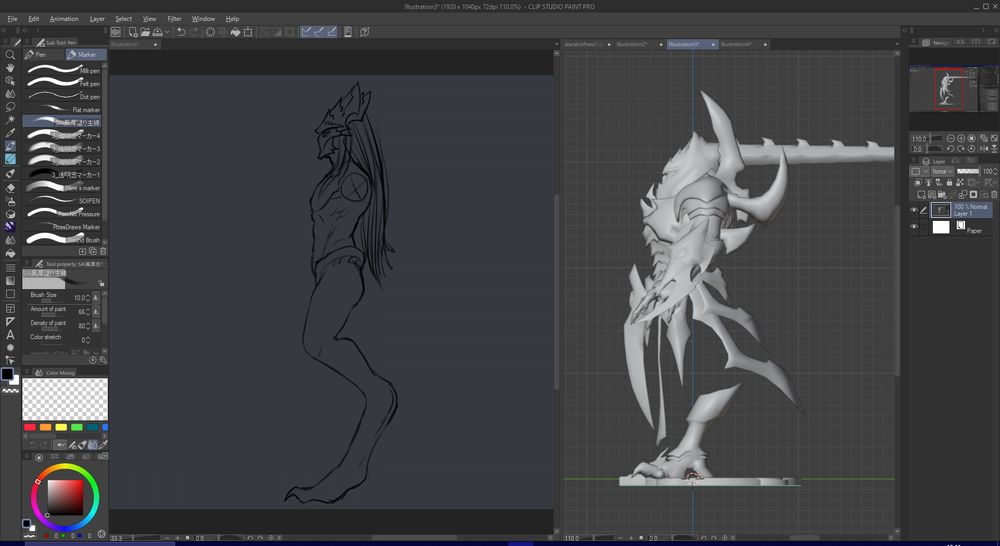Click zoom in icon in Navigator
This screenshot has width=1000, height=546.
pos(961,138)
